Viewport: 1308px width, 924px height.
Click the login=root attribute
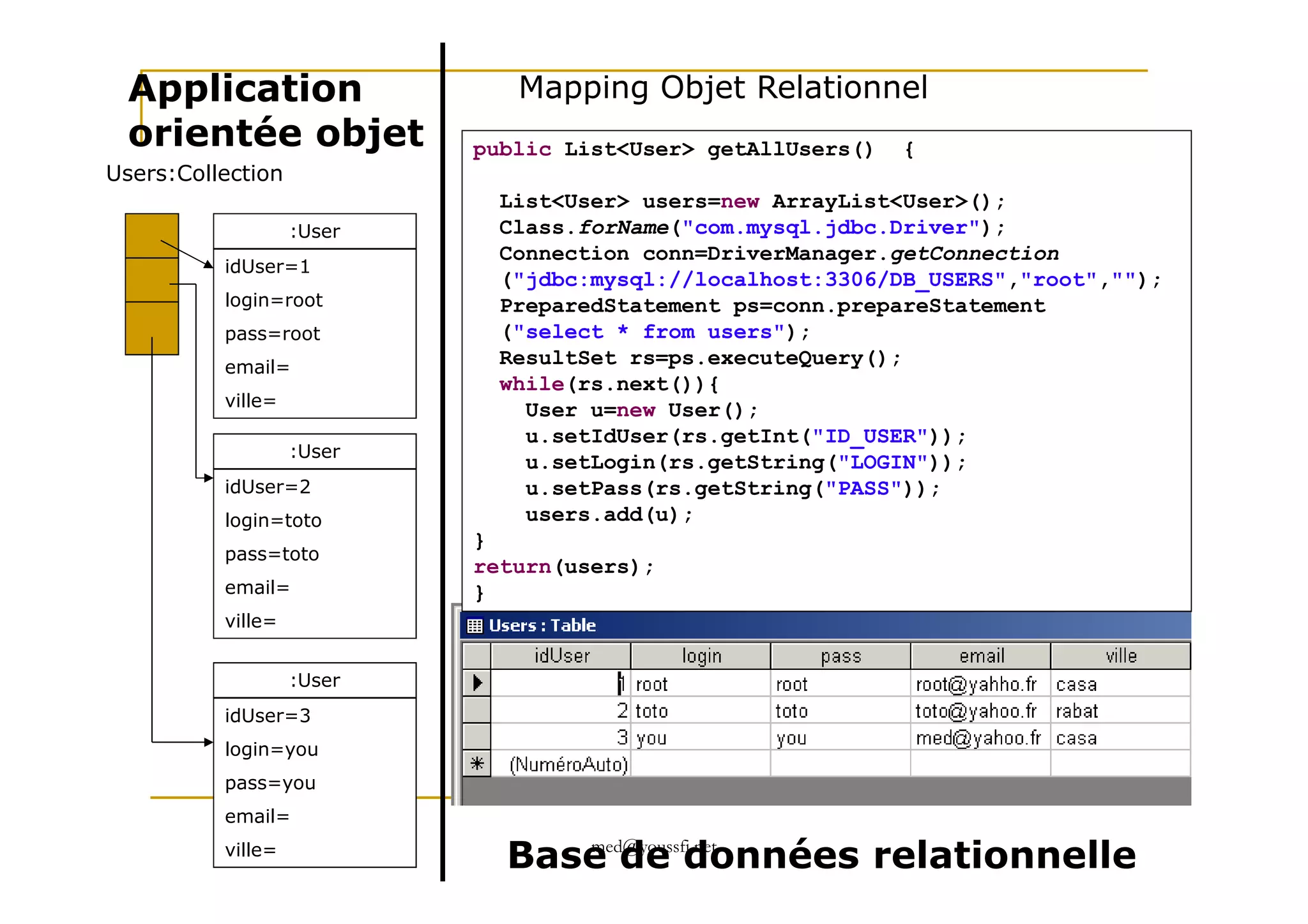[274, 300]
